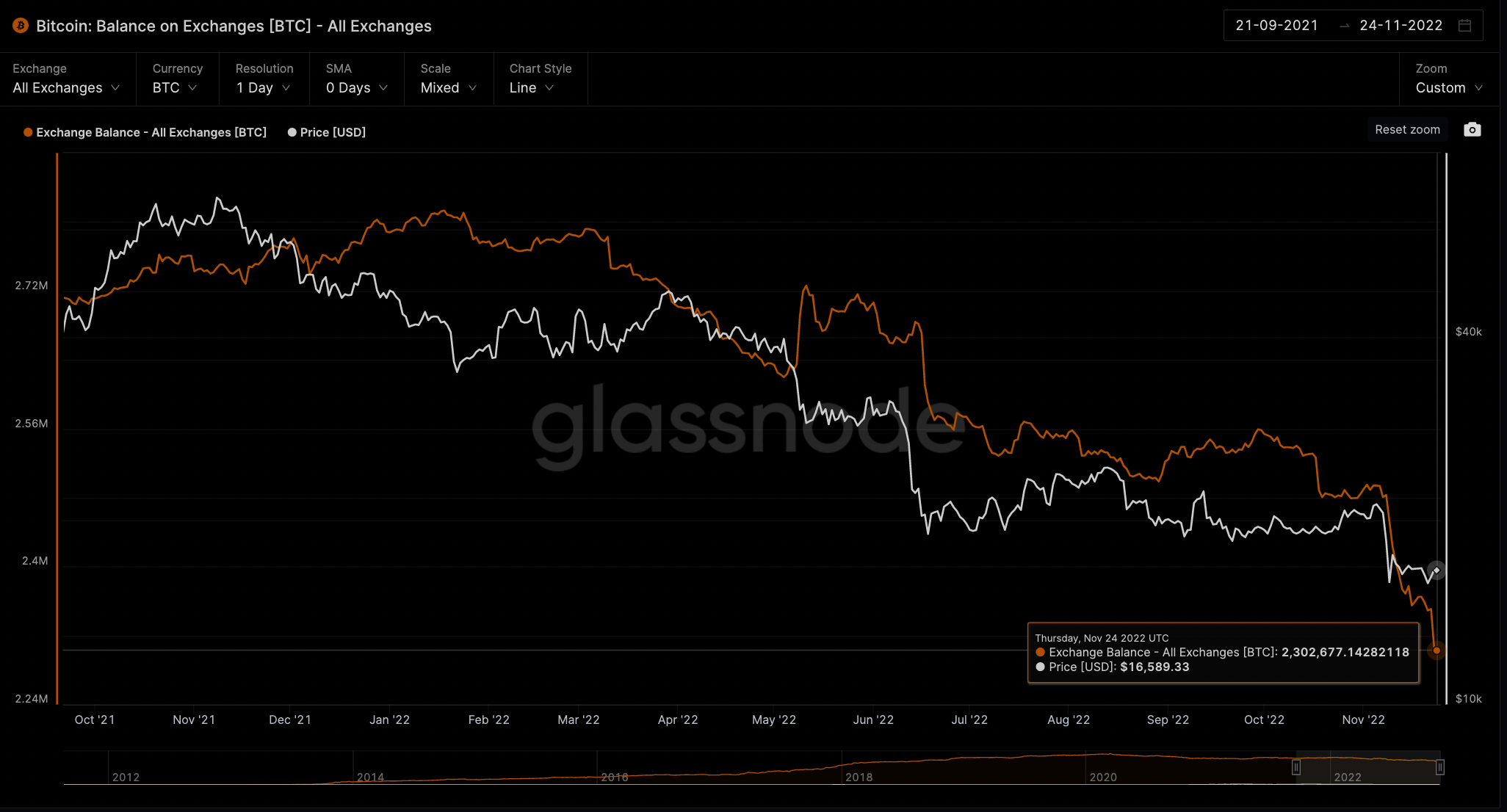Viewport: 1507px width, 812px height.
Task: Click the orange data point marker
Action: pyautogui.click(x=1436, y=650)
